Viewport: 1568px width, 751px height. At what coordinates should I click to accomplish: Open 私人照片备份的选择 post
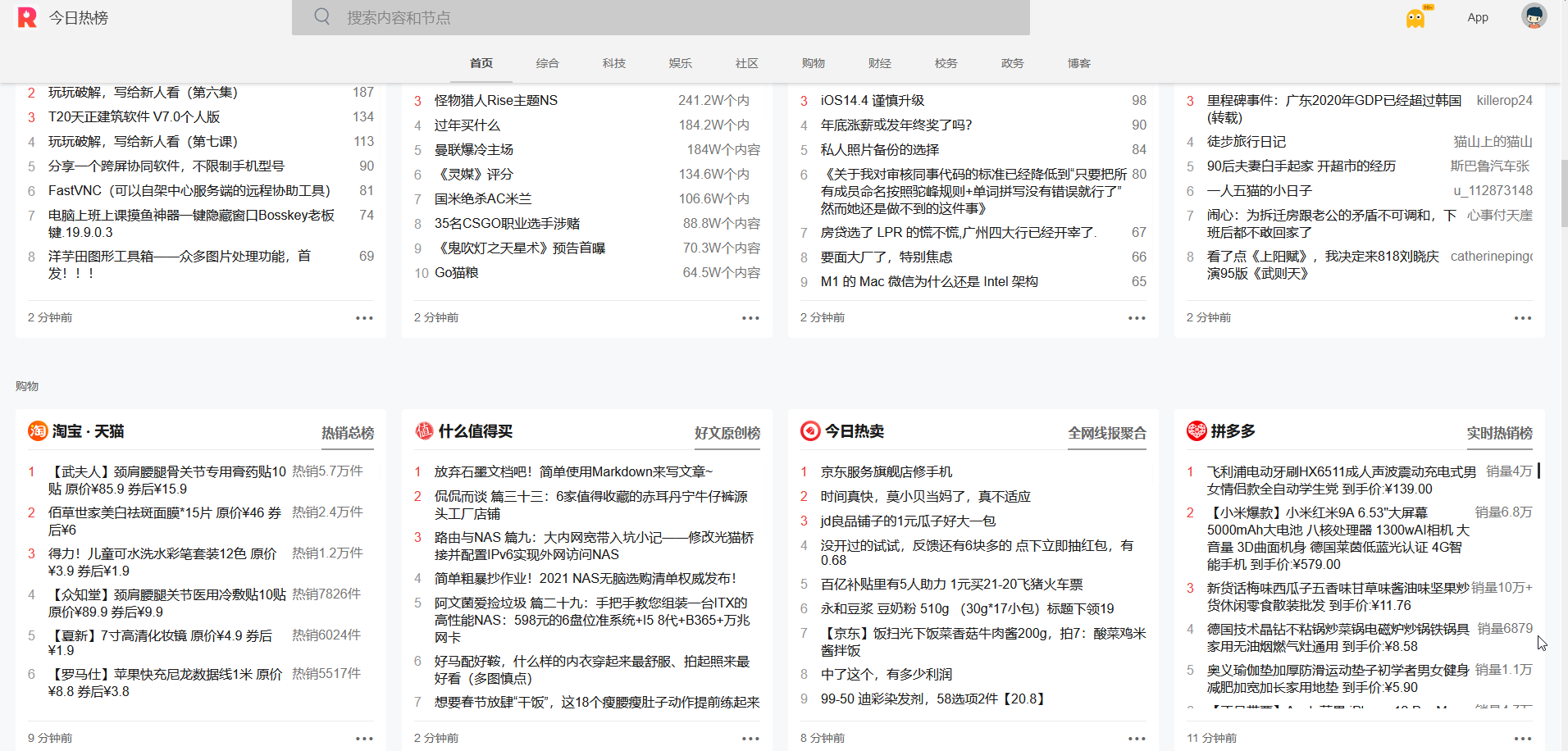tap(880, 150)
